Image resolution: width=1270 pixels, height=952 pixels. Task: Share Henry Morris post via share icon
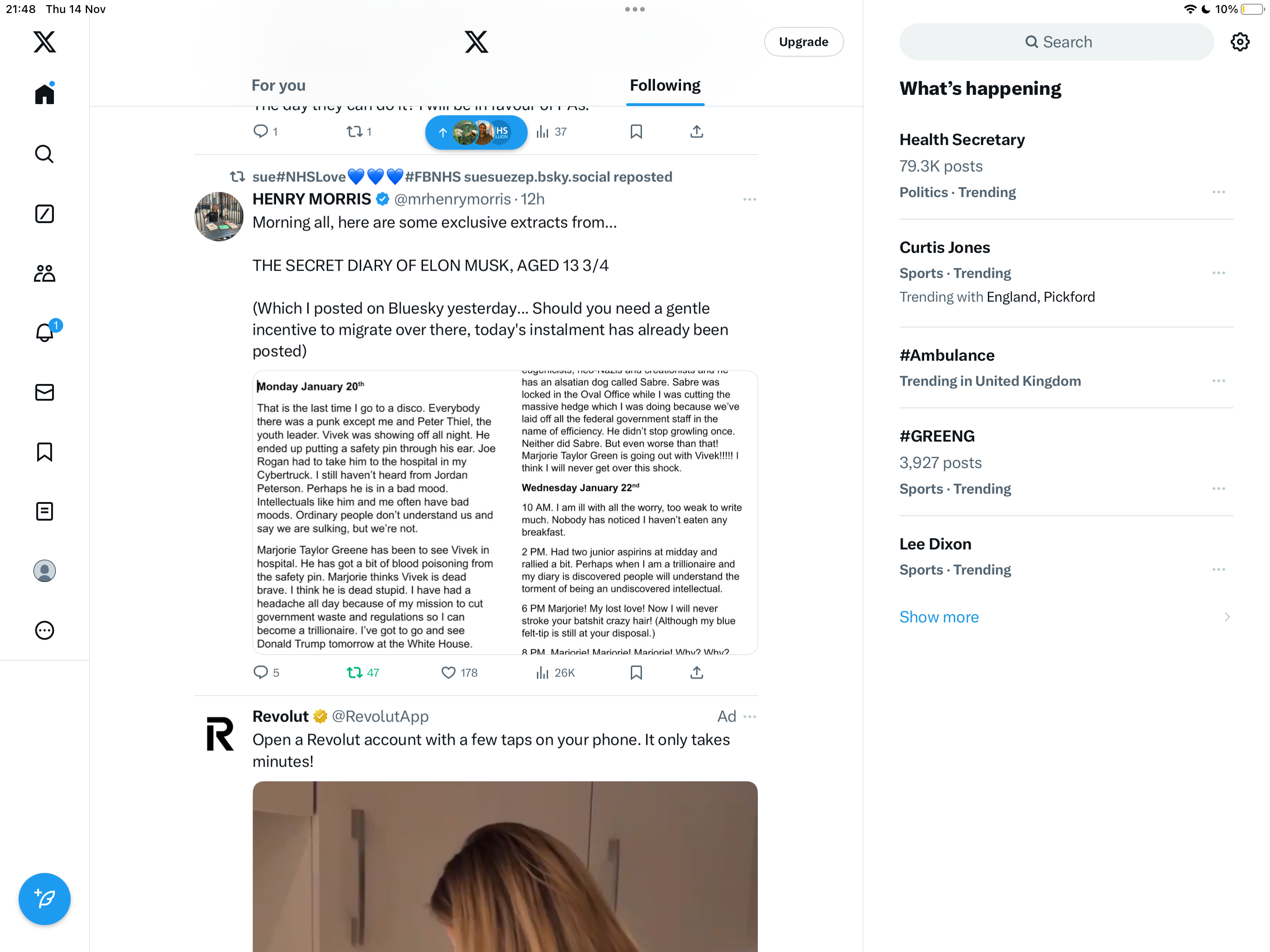(x=696, y=672)
